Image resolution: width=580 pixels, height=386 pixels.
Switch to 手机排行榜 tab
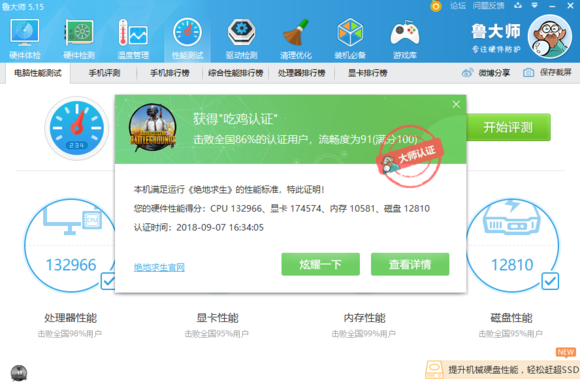[x=170, y=73]
